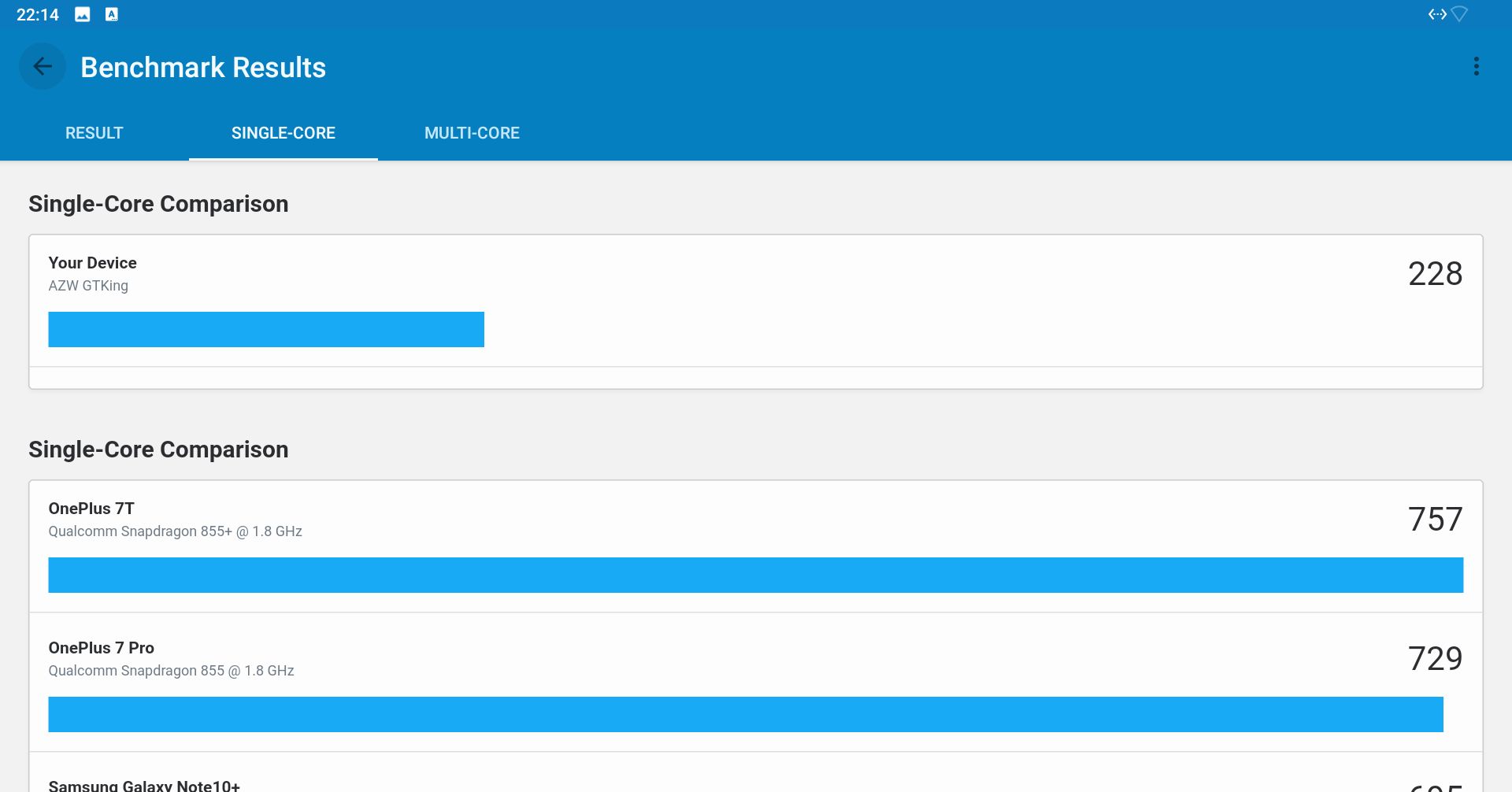
Task: Click the 'Benchmark Results' page title
Action: pos(203,68)
